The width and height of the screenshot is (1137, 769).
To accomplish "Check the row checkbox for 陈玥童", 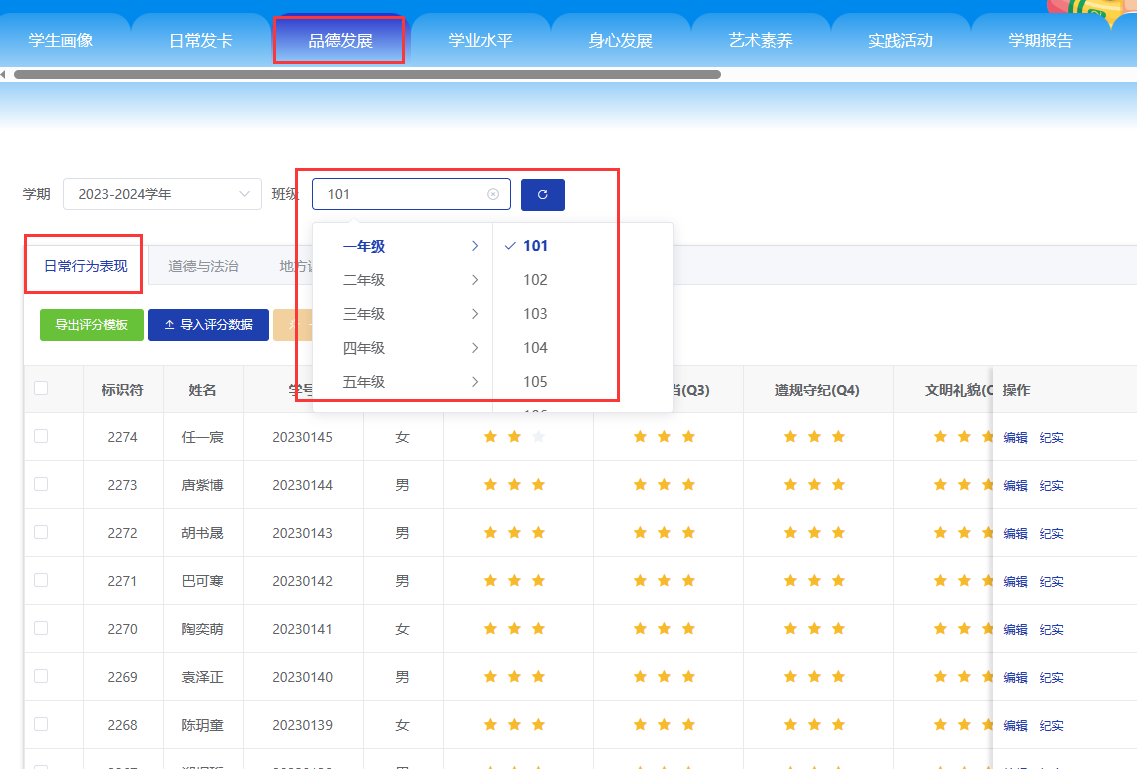I will coord(41,724).
